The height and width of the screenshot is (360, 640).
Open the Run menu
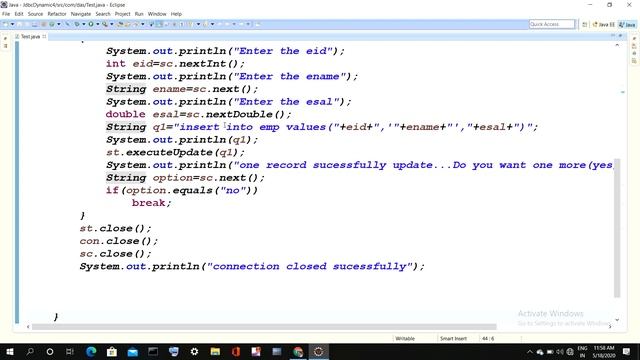coord(139,14)
